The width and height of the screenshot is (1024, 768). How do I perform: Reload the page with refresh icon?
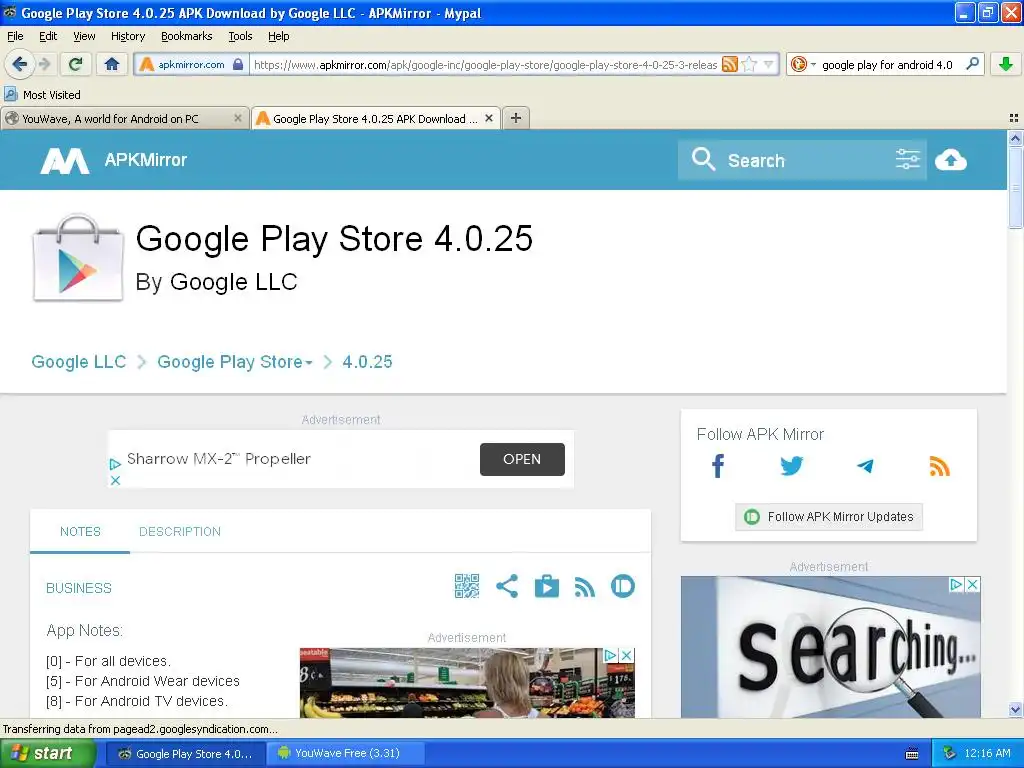75,64
